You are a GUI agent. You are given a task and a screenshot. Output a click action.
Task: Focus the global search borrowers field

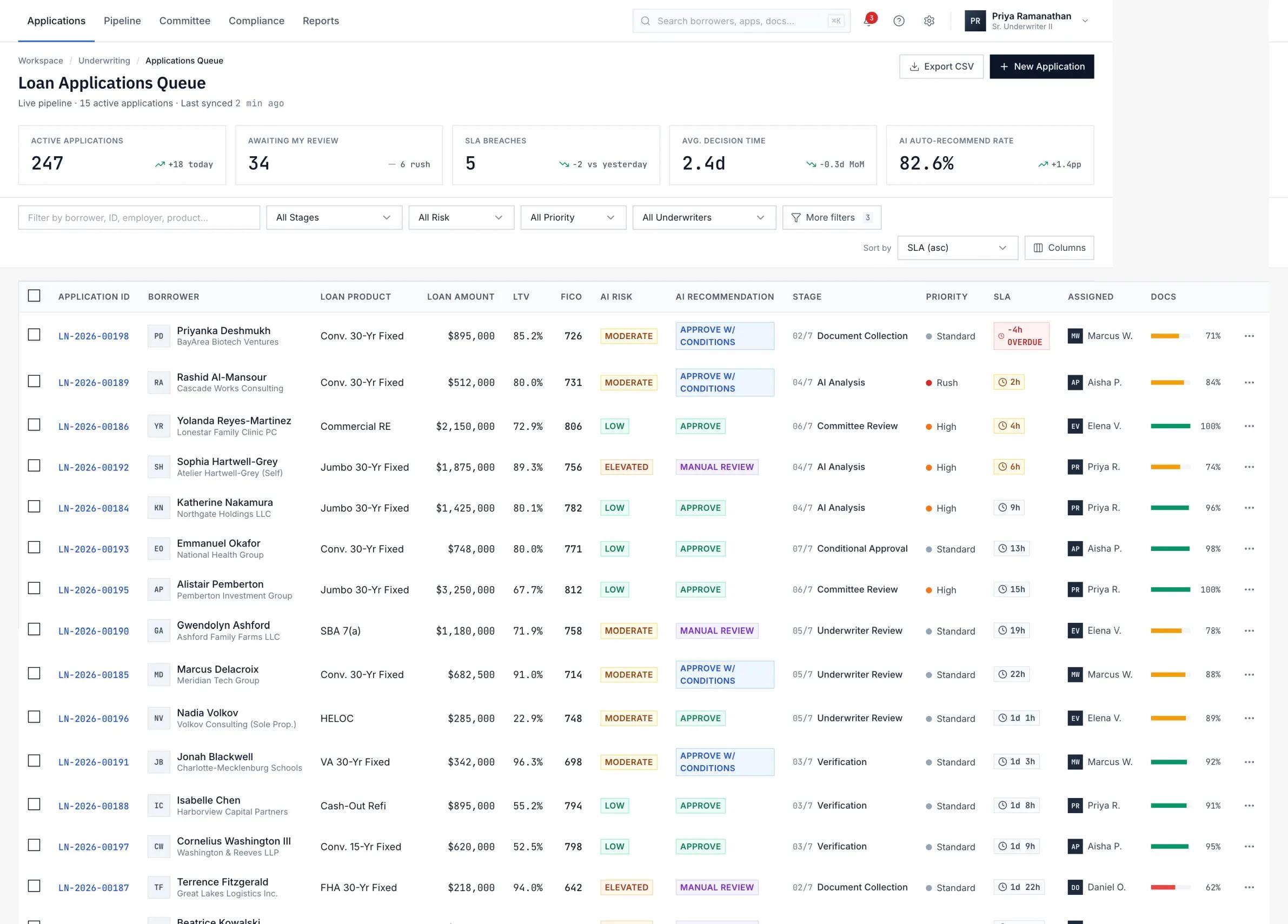click(x=741, y=21)
